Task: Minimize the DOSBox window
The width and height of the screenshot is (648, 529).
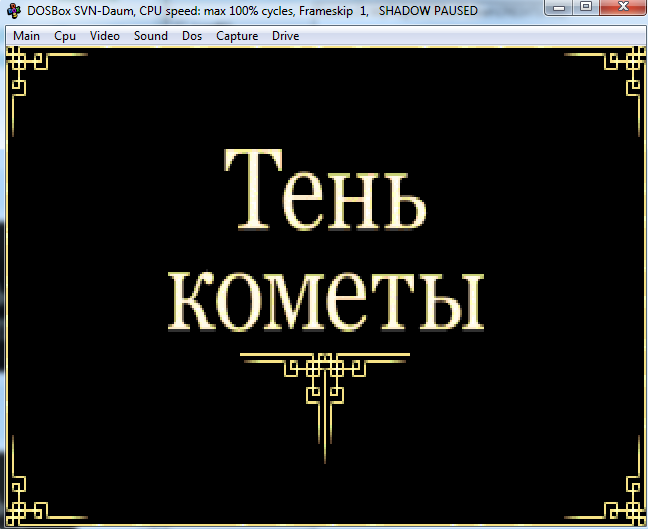Action: 559,7
